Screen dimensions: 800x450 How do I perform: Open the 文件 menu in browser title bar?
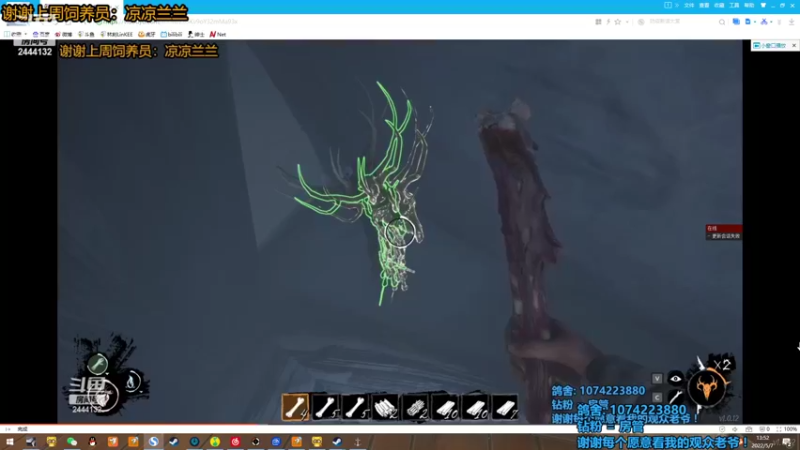689,5
